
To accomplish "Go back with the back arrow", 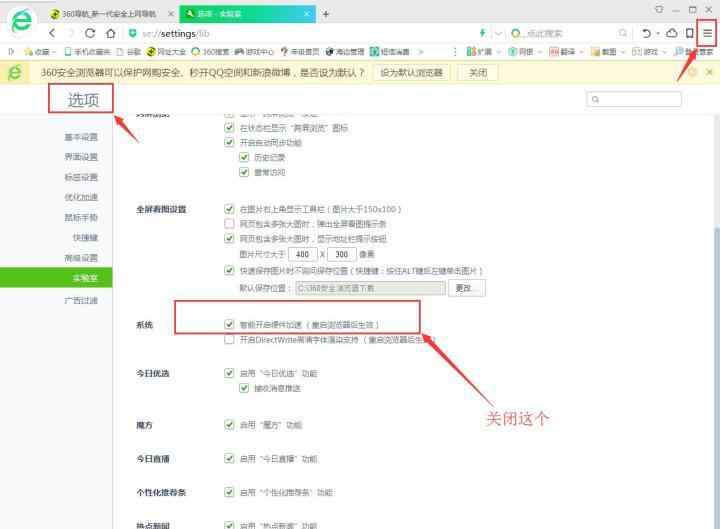I will 52,33.
